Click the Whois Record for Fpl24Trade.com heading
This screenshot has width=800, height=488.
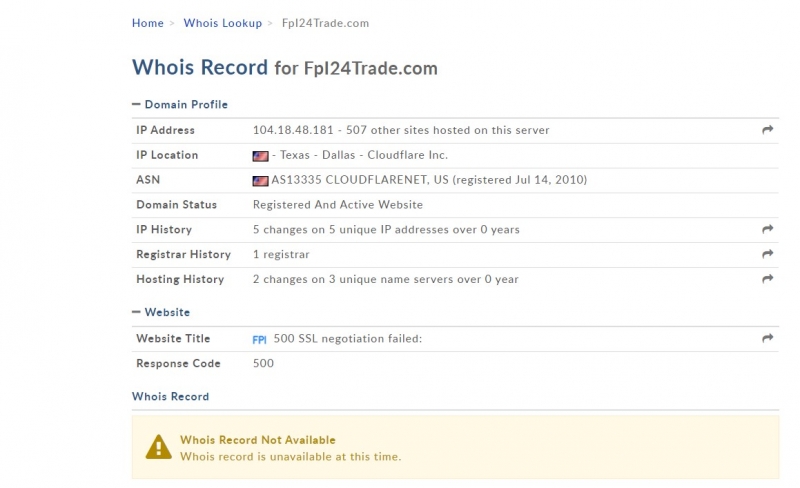[x=285, y=67]
